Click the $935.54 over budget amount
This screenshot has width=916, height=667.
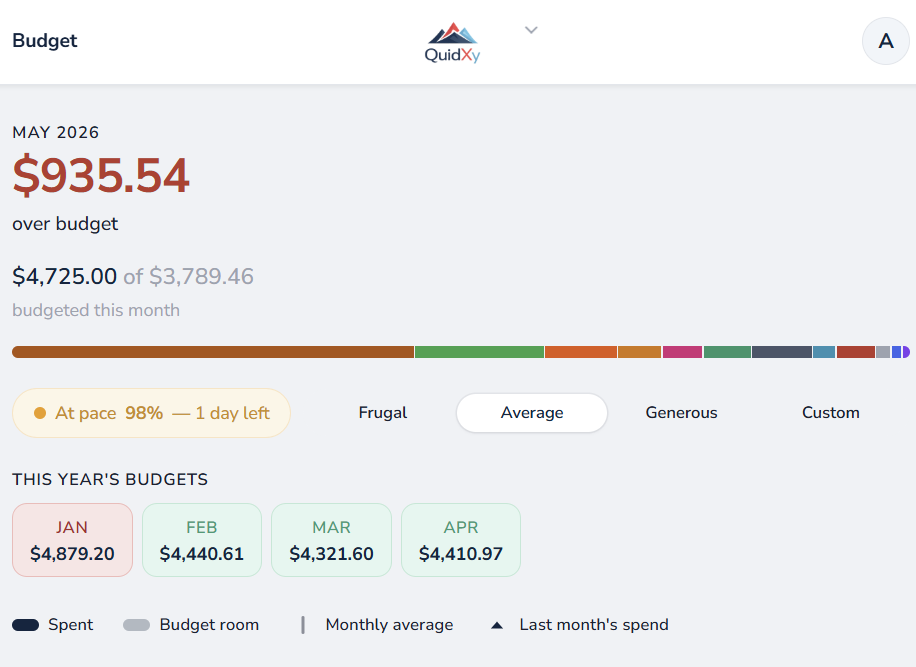click(101, 175)
